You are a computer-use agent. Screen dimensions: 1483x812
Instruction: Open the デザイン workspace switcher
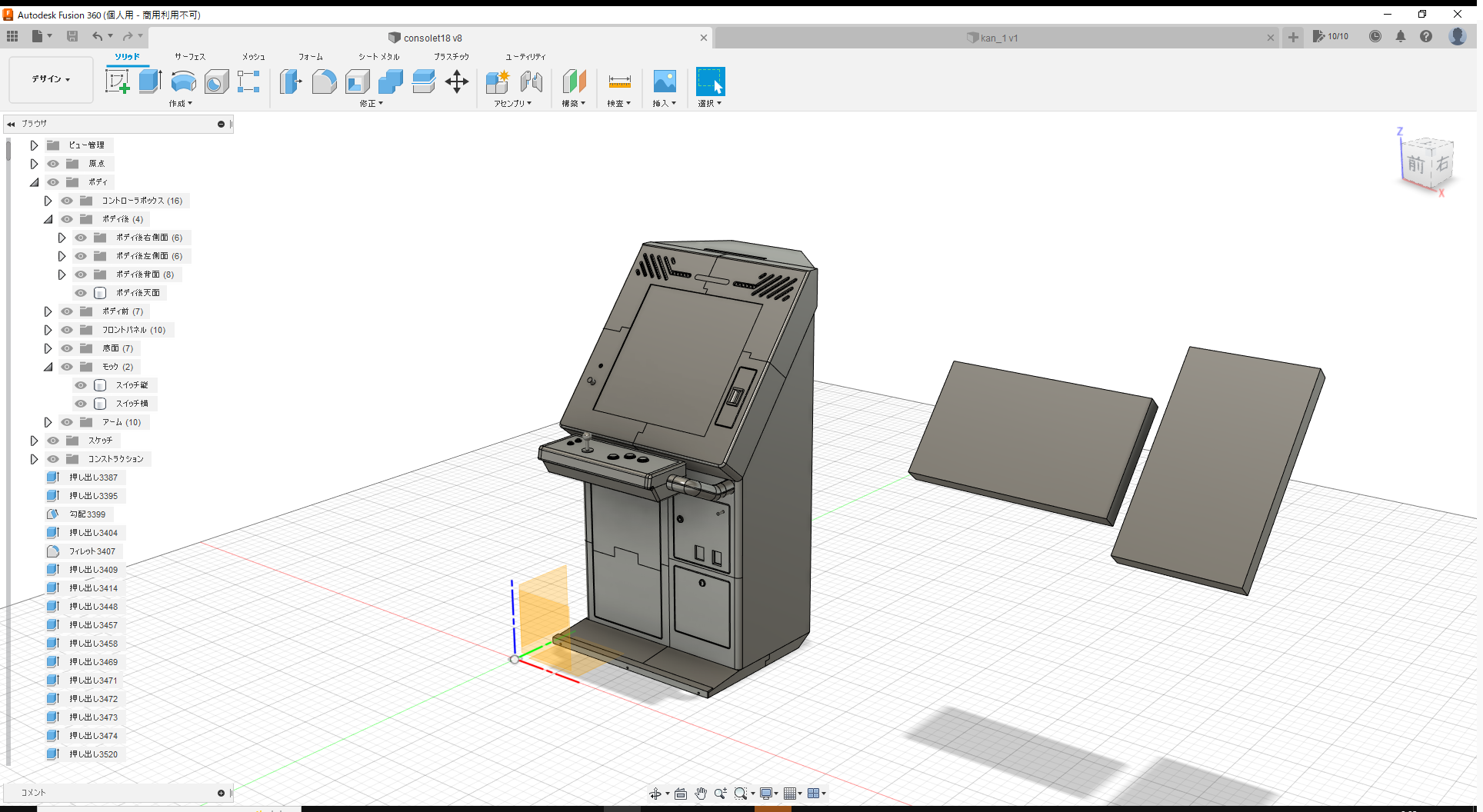(50, 79)
